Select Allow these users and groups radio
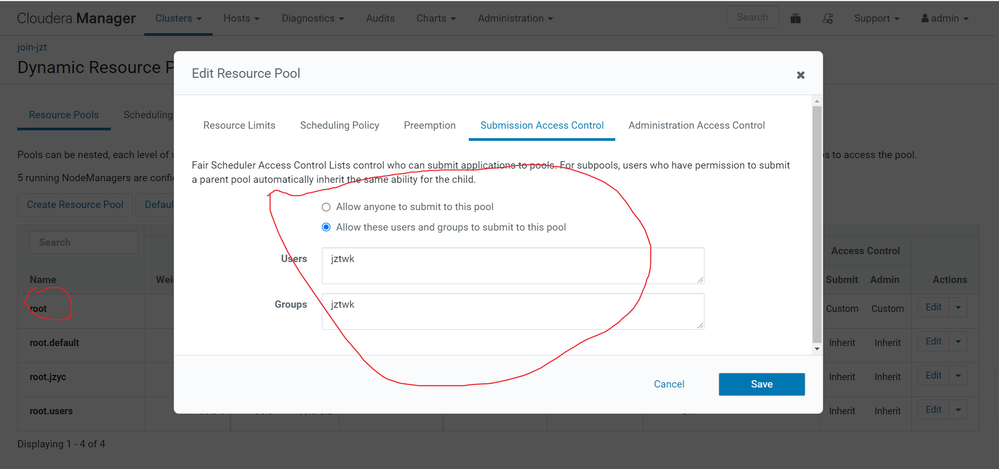 (x=326, y=227)
